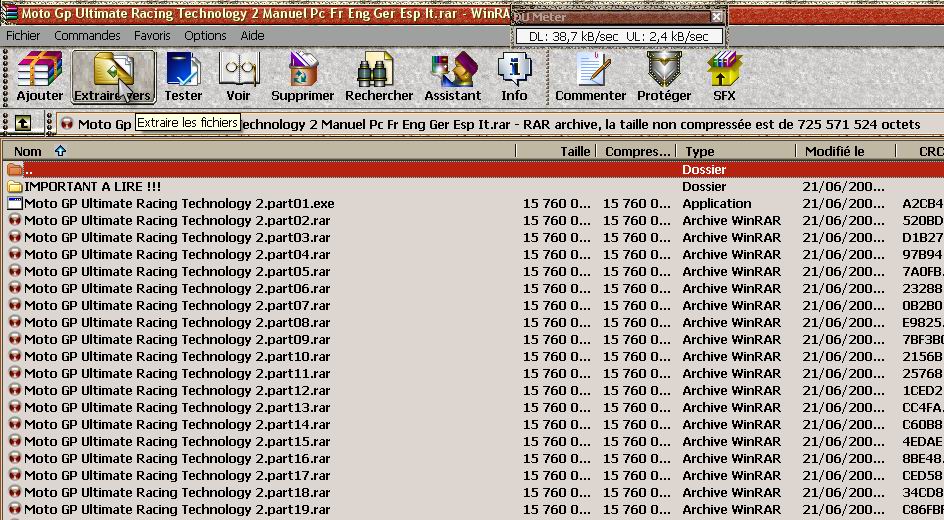Open the Fichier menu
The width and height of the screenshot is (944, 520).
pos(23,36)
